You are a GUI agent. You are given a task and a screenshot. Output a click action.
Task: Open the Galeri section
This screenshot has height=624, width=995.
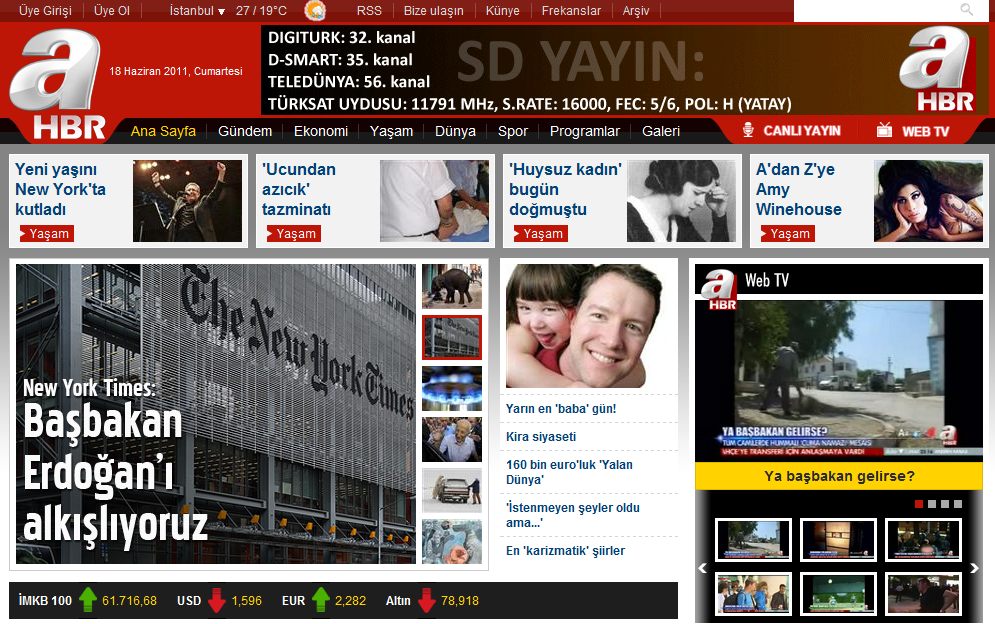661,131
